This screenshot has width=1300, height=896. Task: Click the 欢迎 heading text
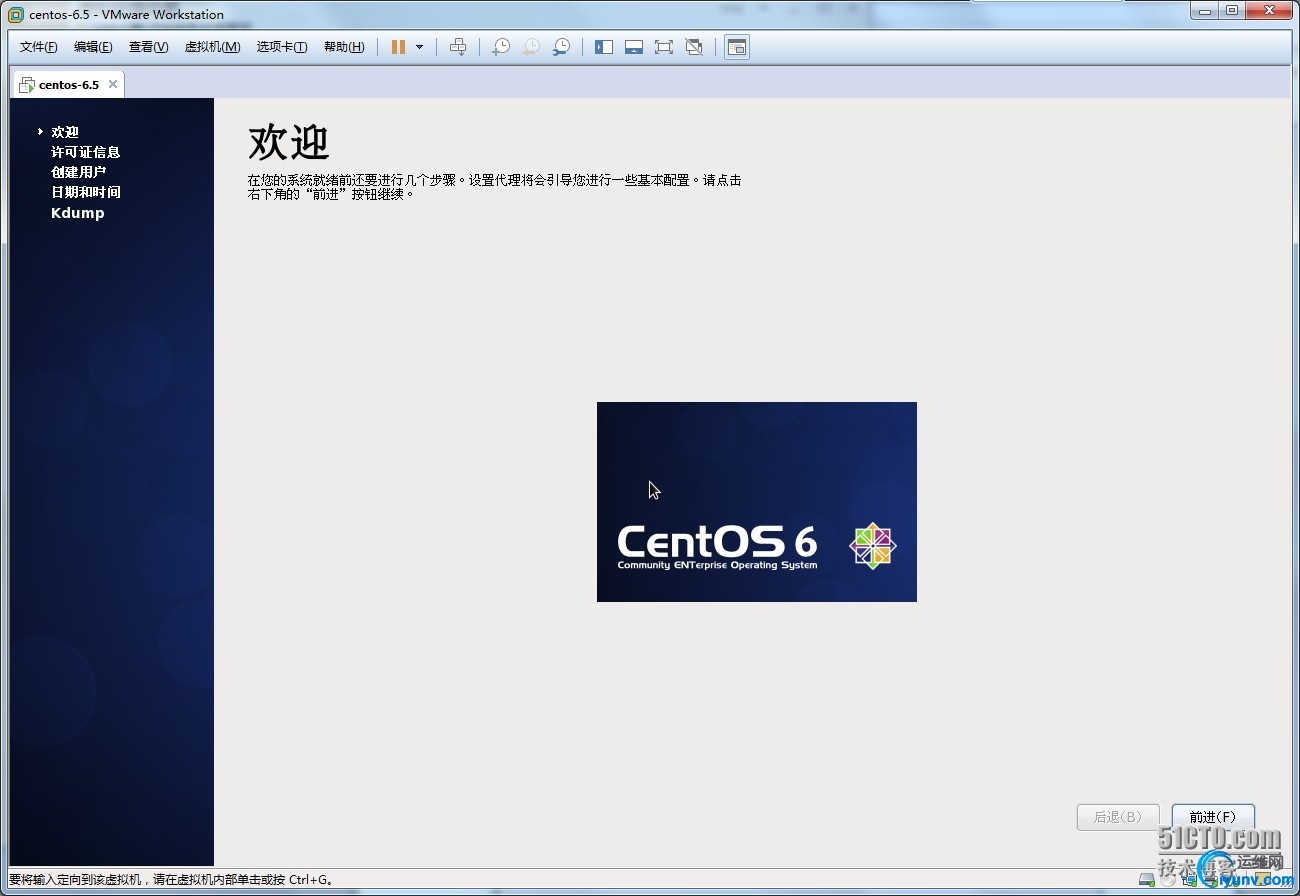point(289,143)
